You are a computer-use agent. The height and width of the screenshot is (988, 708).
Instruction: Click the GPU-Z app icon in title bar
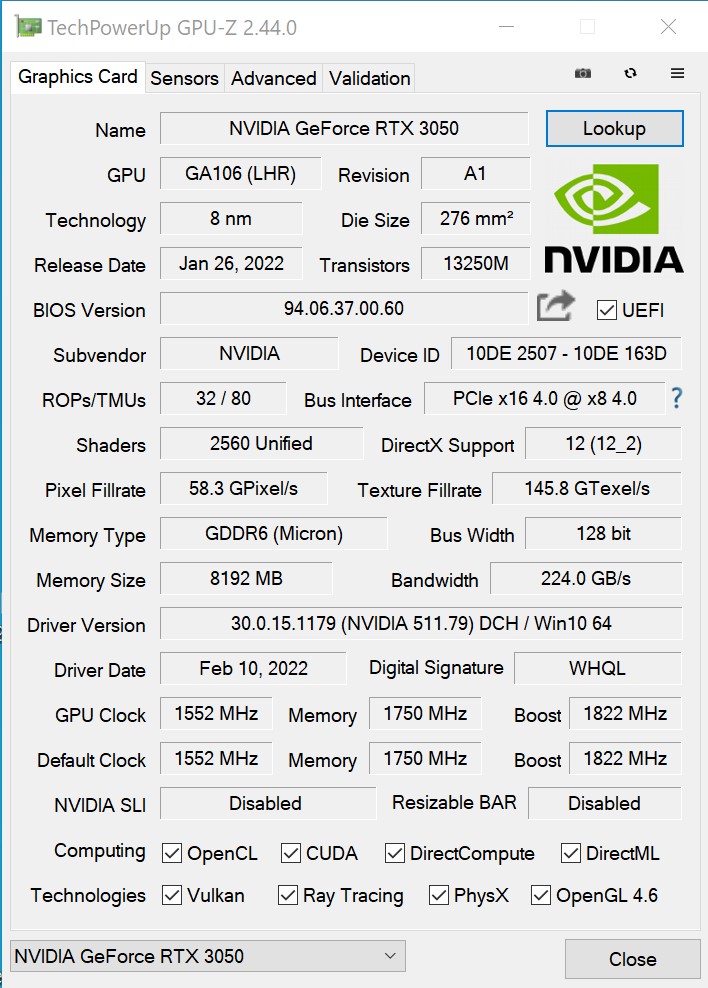tap(29, 27)
